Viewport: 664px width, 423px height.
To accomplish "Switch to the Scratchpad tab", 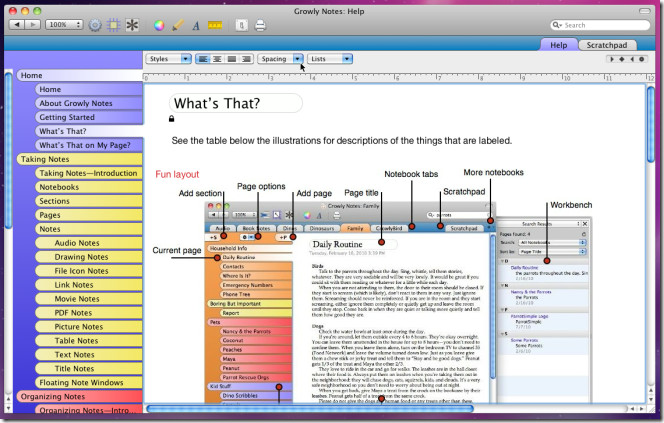I will [606, 45].
